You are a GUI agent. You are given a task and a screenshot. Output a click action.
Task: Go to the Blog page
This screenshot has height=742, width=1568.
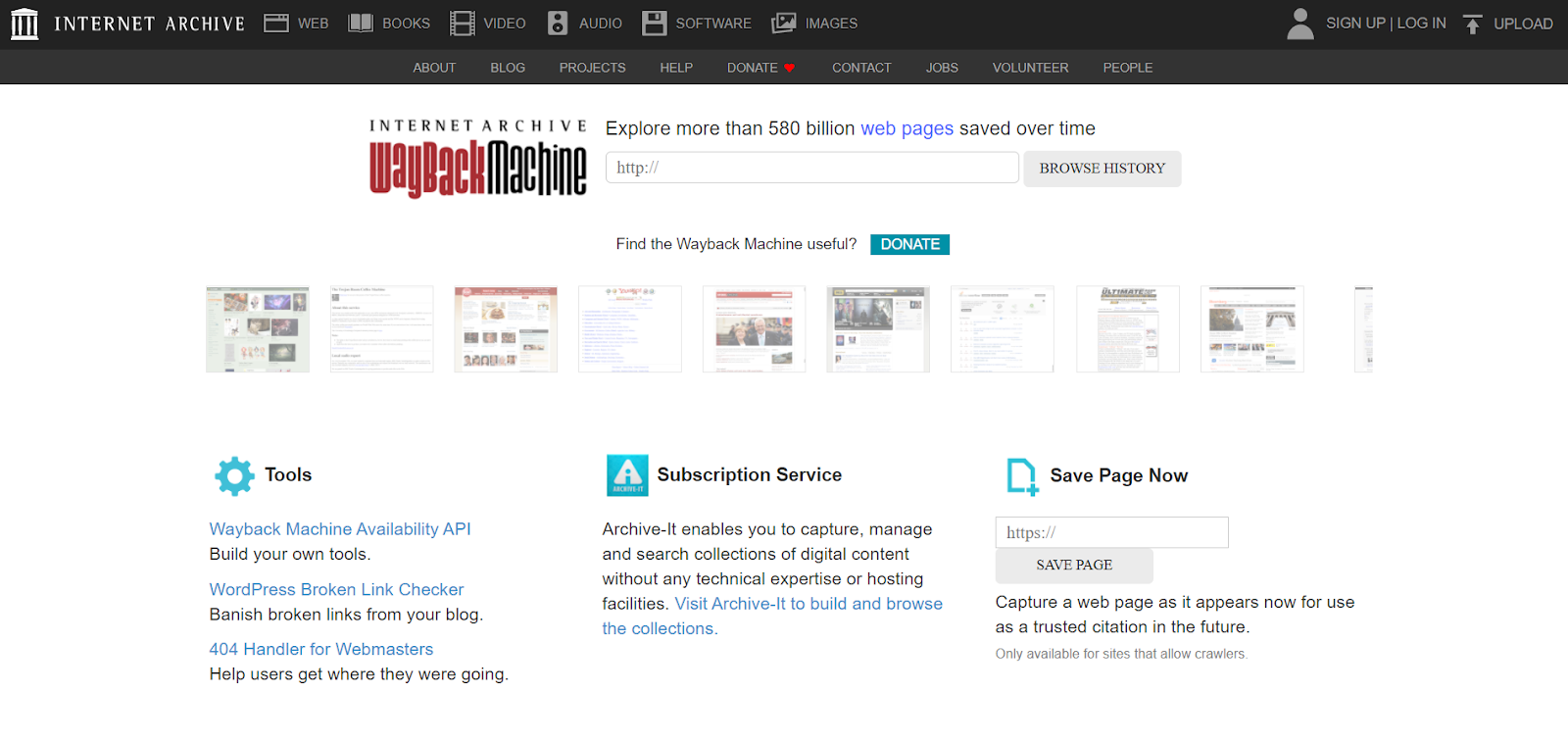508,68
